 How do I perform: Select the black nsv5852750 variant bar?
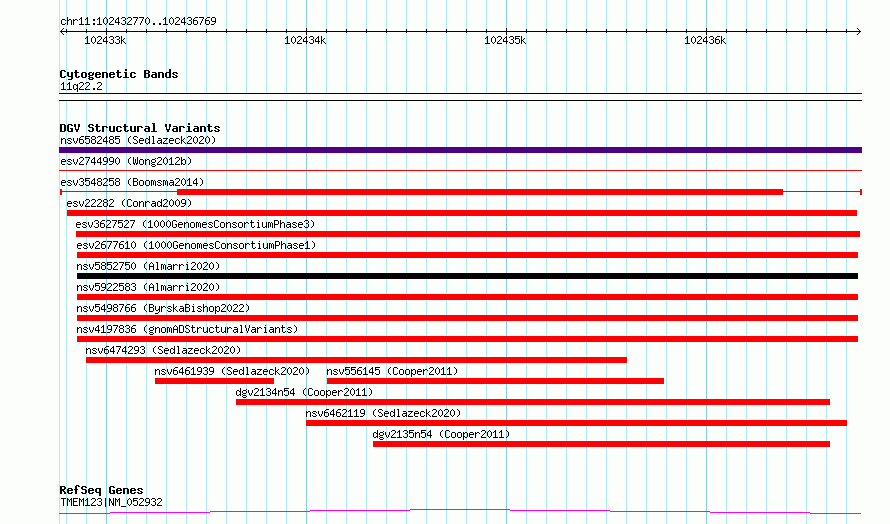[467, 276]
